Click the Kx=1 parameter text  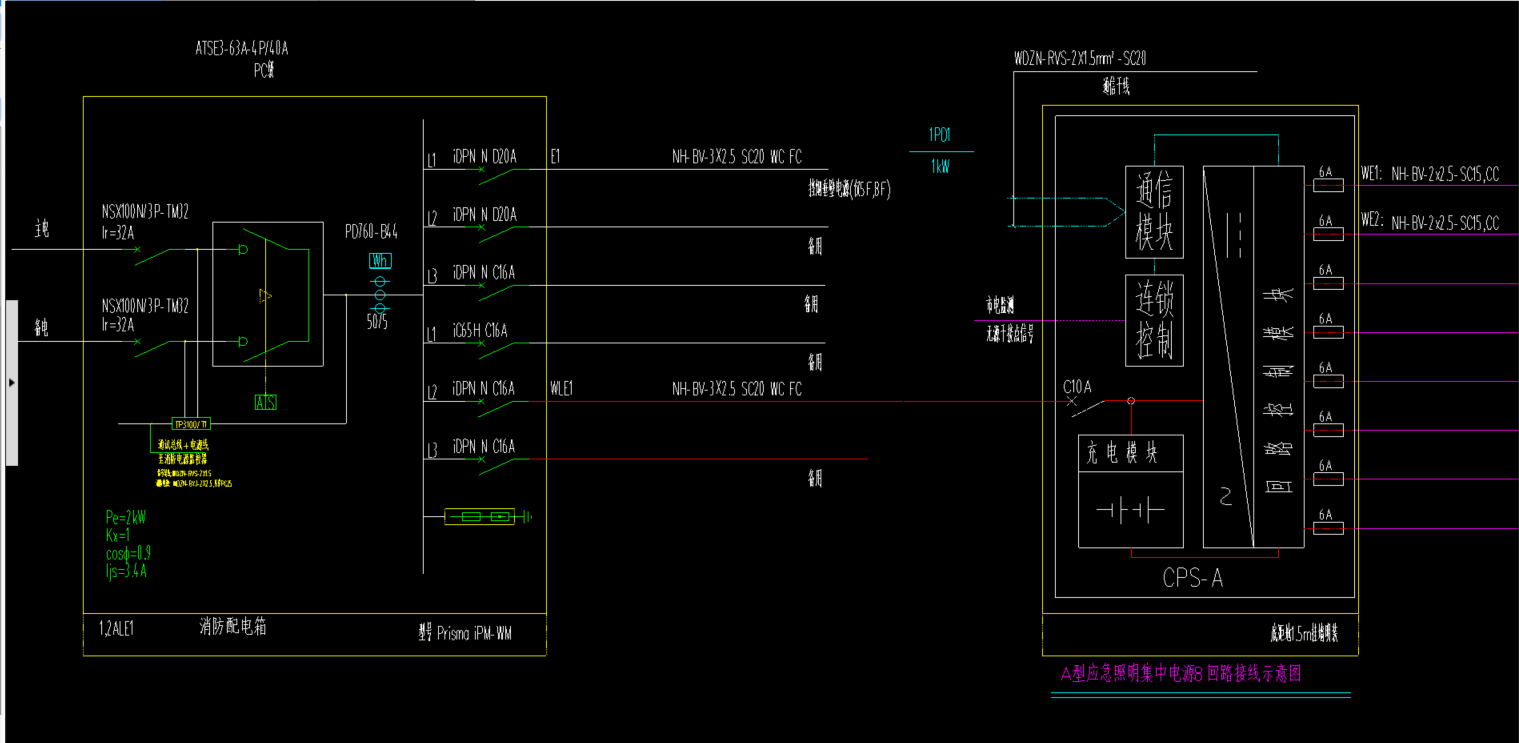pos(118,535)
